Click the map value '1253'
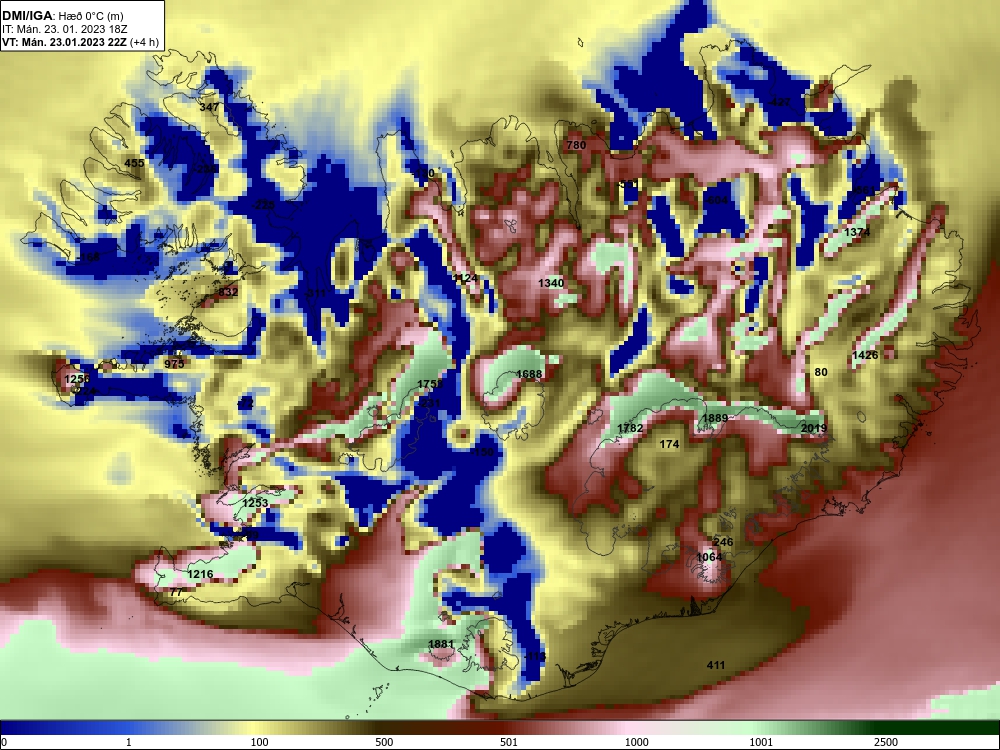 click(x=256, y=503)
